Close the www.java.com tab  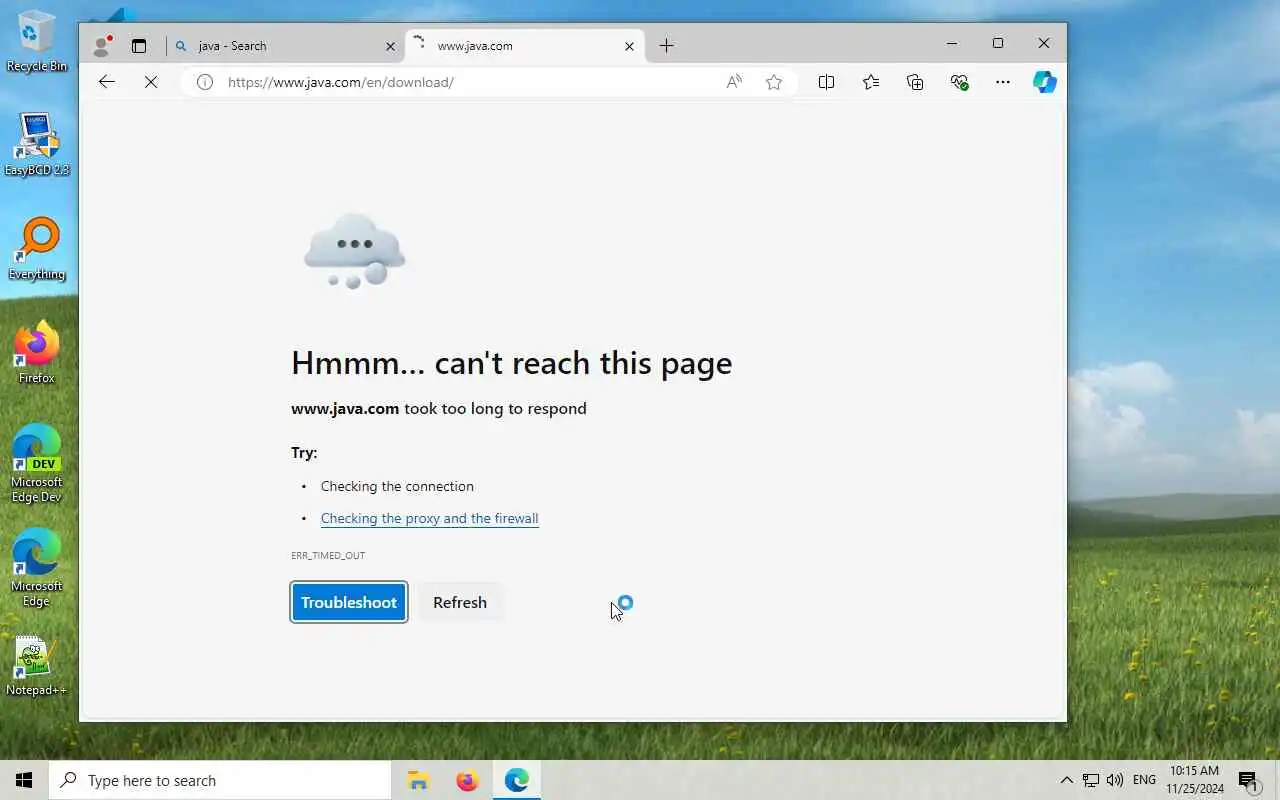click(x=630, y=46)
